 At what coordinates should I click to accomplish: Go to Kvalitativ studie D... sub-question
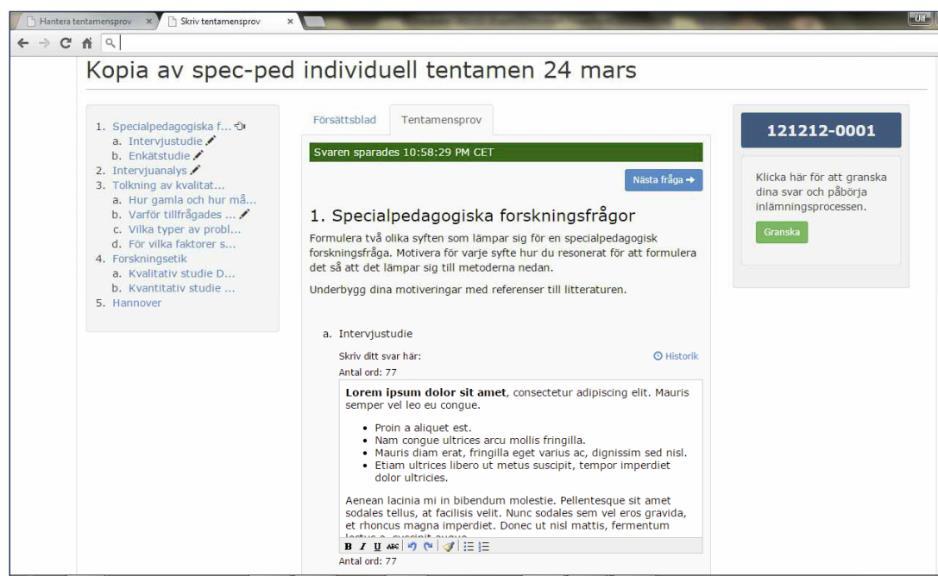coord(181,273)
